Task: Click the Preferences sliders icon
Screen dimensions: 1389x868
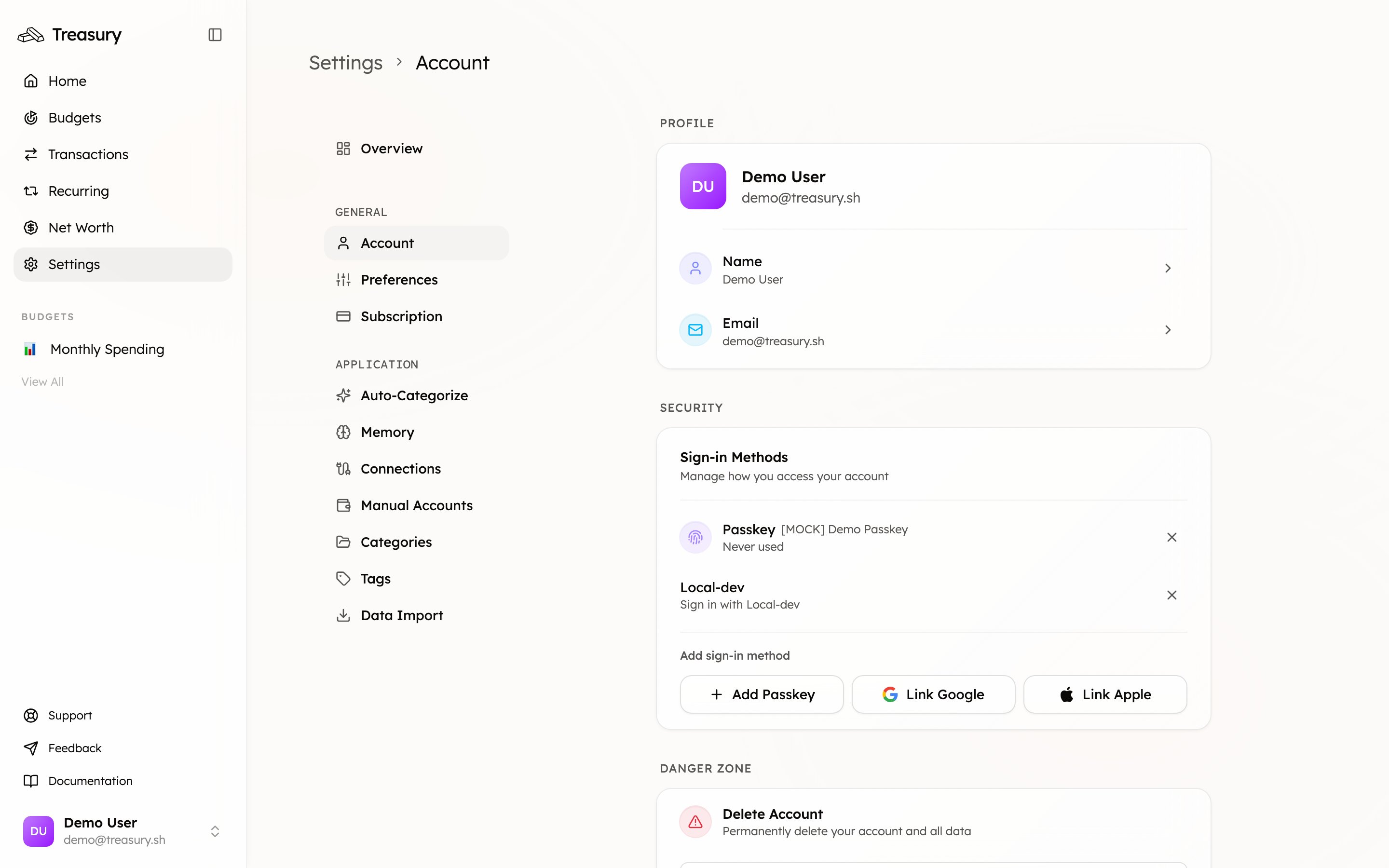Action: click(343, 280)
